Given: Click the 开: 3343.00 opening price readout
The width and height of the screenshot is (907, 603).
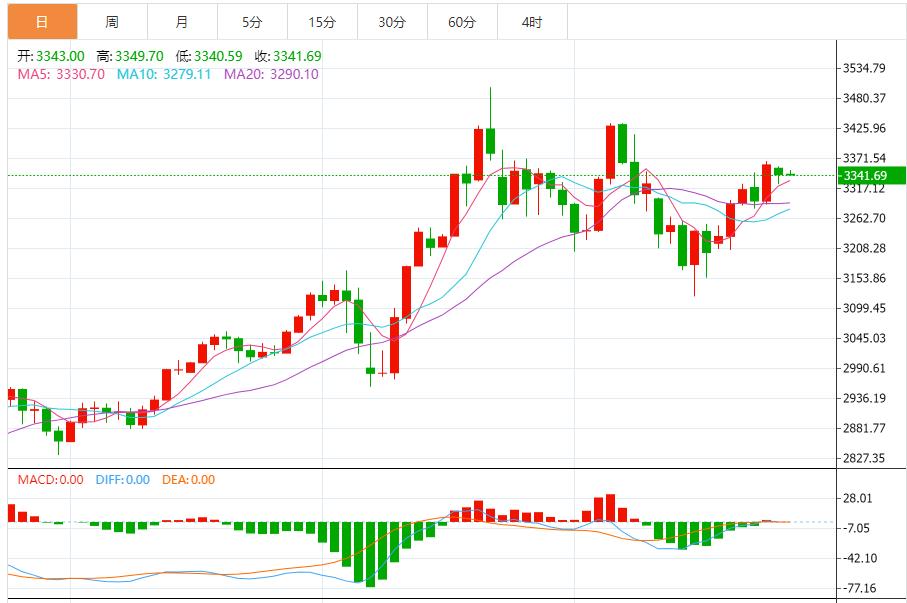Looking at the screenshot, I should [x=51, y=56].
